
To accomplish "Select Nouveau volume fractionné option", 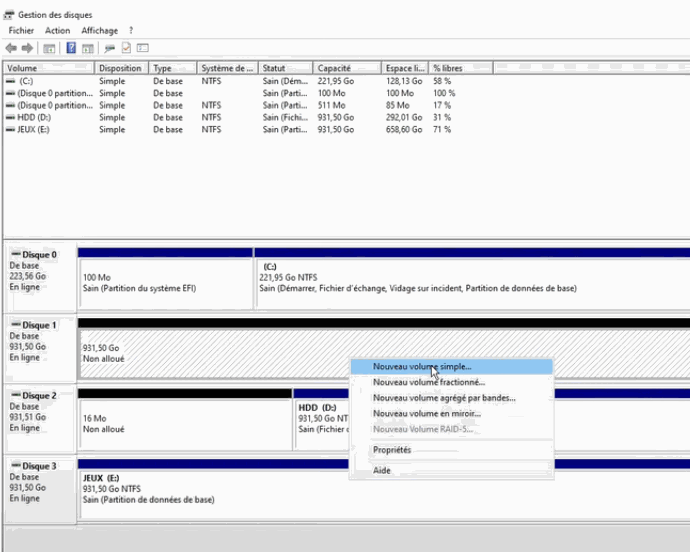I will point(428,382).
